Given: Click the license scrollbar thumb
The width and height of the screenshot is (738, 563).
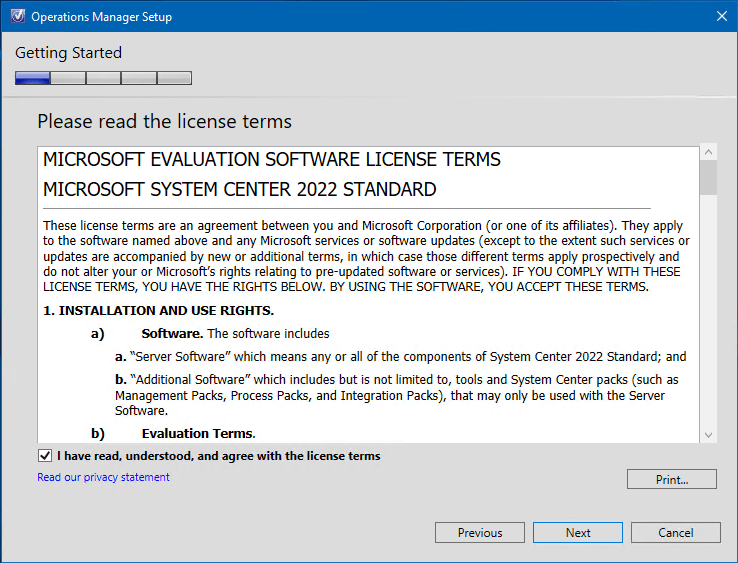Looking at the screenshot, I should pos(709,177).
